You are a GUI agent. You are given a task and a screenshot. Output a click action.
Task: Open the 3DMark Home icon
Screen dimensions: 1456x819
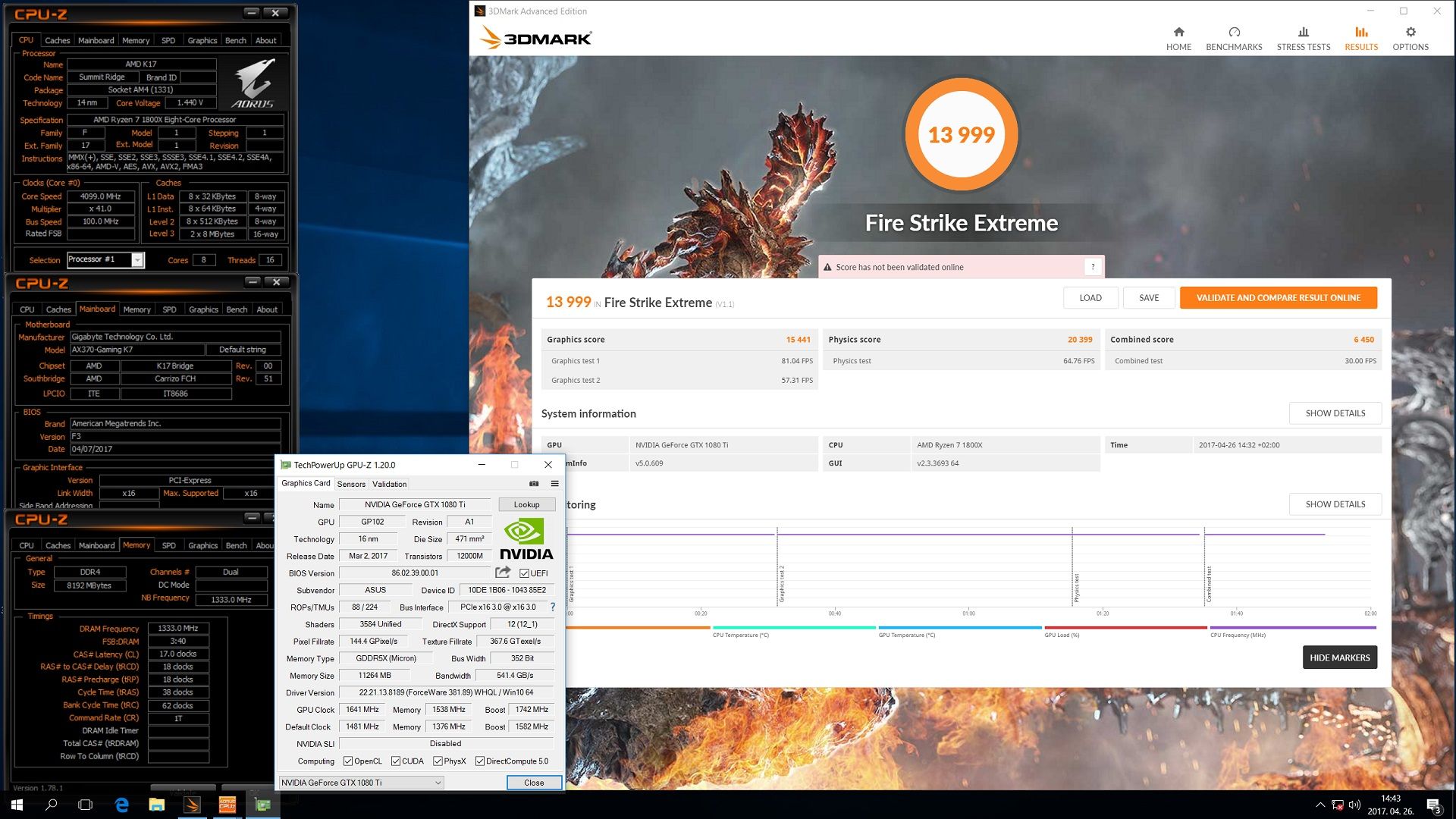[x=1178, y=33]
